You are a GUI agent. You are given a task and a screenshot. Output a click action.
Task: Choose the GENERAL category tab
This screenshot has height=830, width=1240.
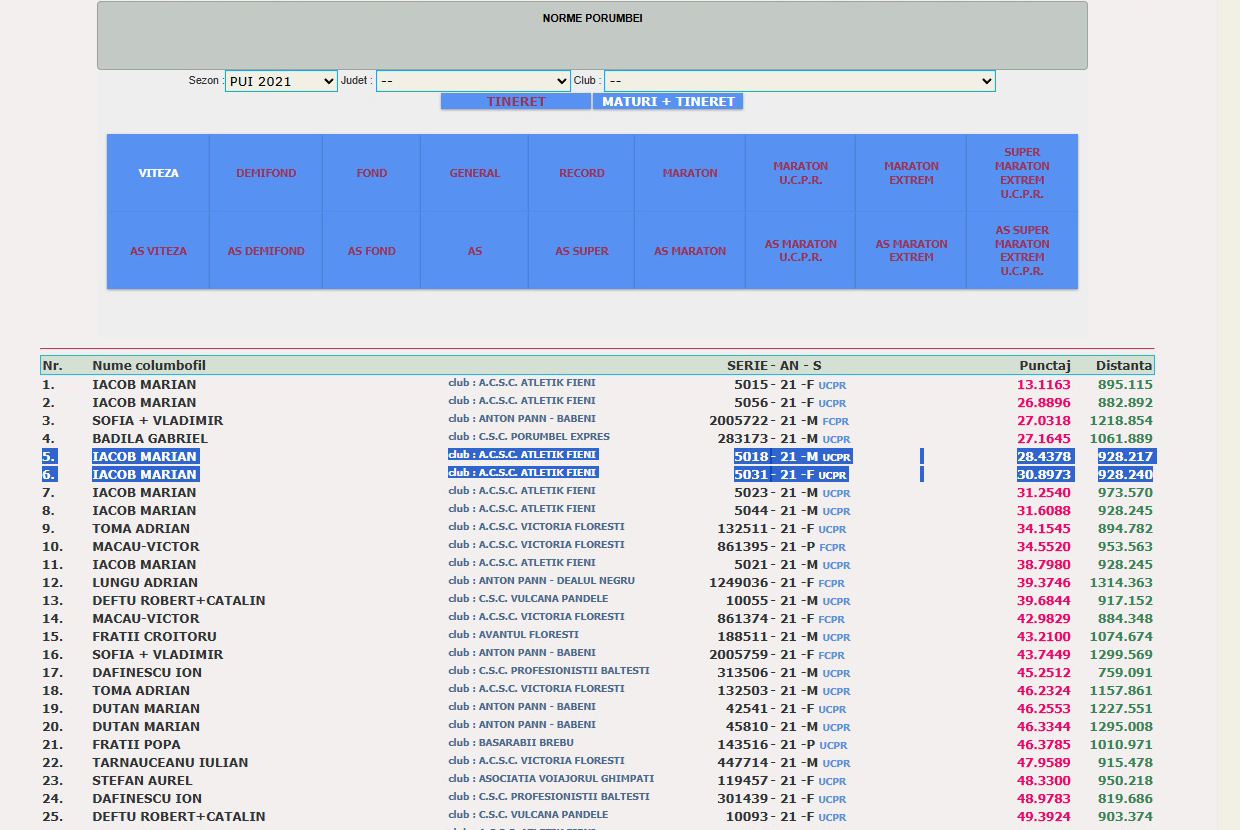pos(474,173)
